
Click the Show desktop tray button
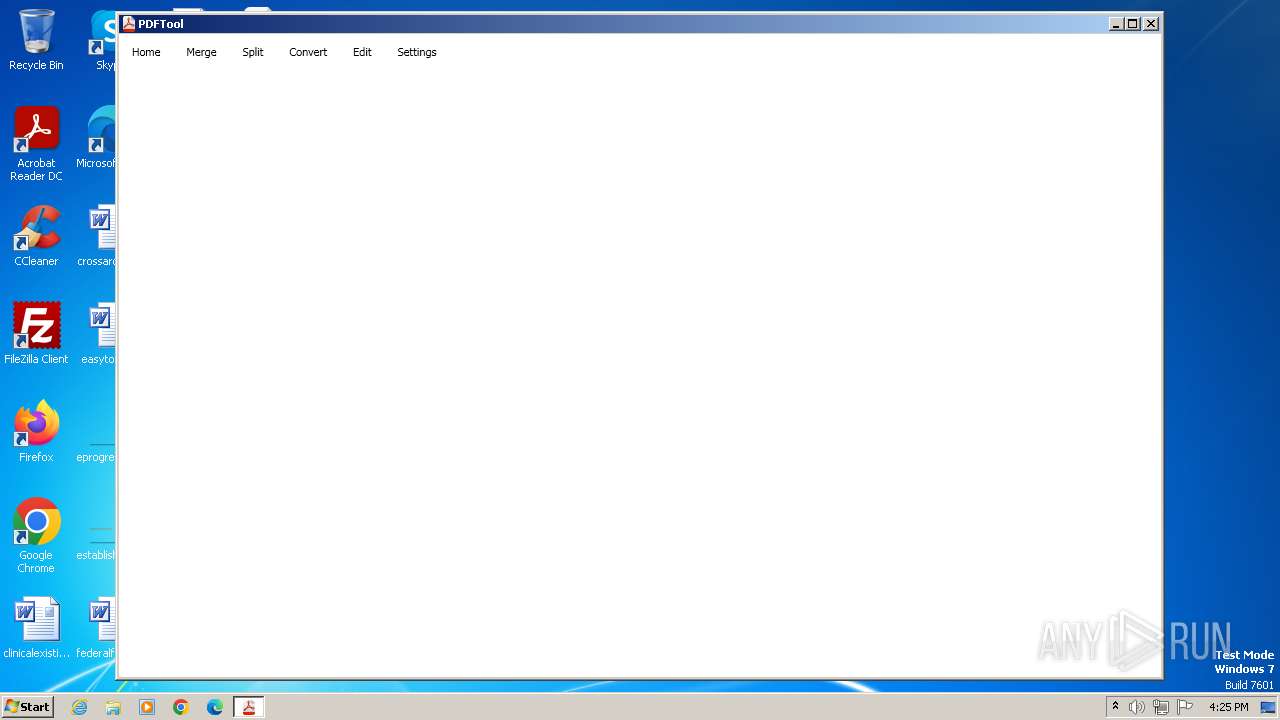(x=1268, y=707)
